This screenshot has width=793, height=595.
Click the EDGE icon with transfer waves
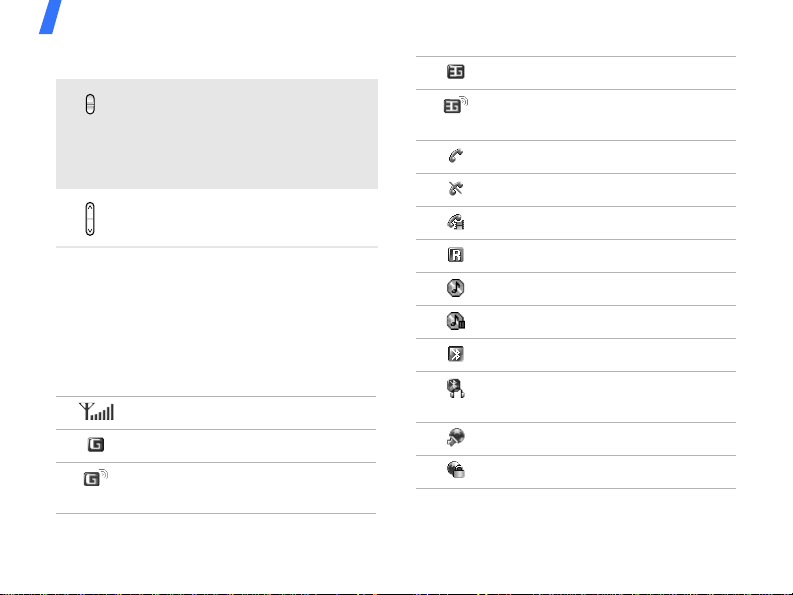pyautogui.click(x=456, y=105)
